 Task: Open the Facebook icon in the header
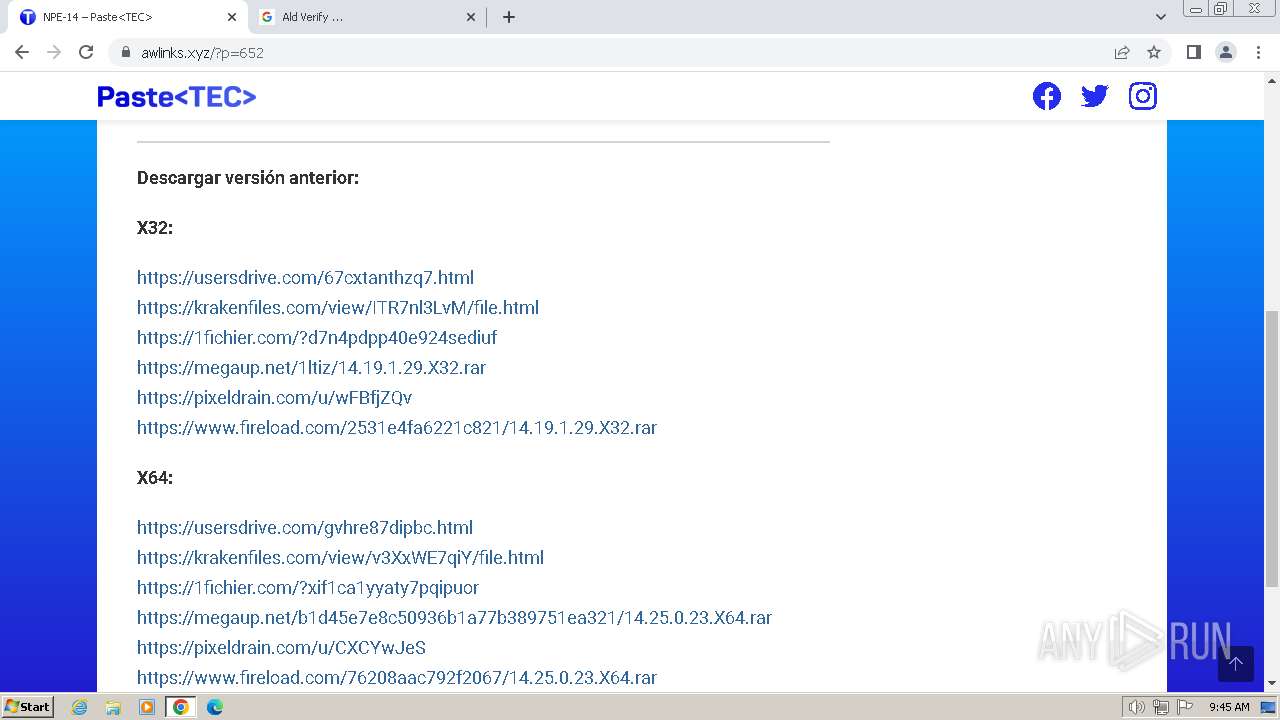point(1047,96)
